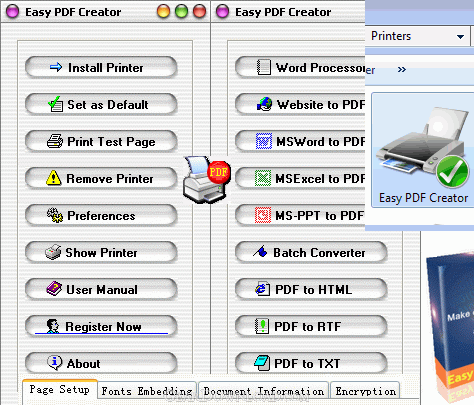
Task: Click the Remove Printer warning triangle icon
Action: tap(53, 178)
